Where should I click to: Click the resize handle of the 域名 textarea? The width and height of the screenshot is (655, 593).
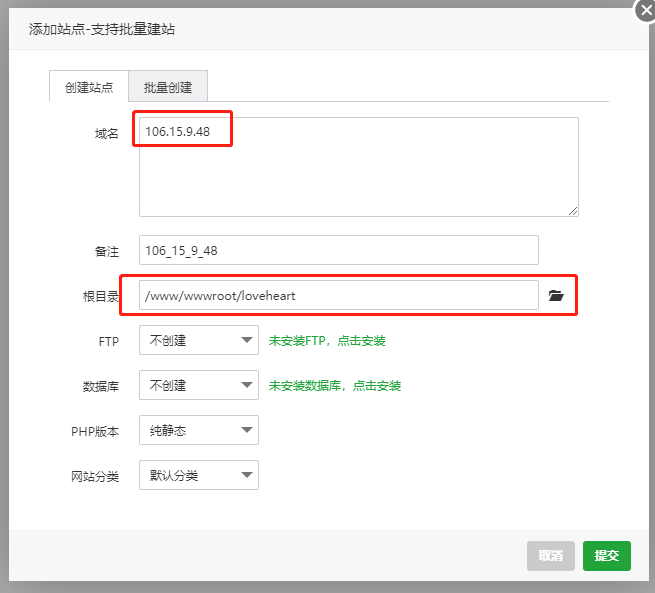(573, 211)
